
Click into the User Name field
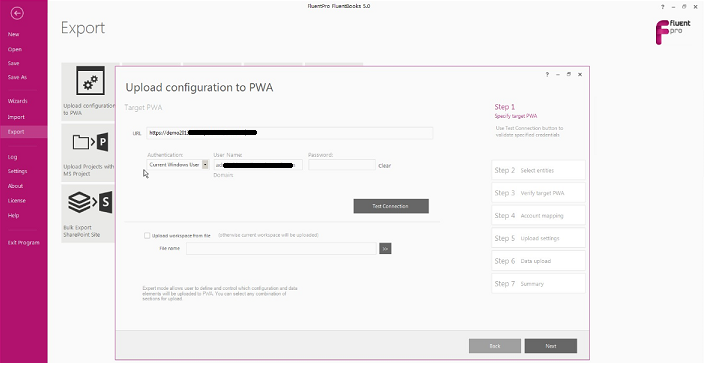pos(258,165)
